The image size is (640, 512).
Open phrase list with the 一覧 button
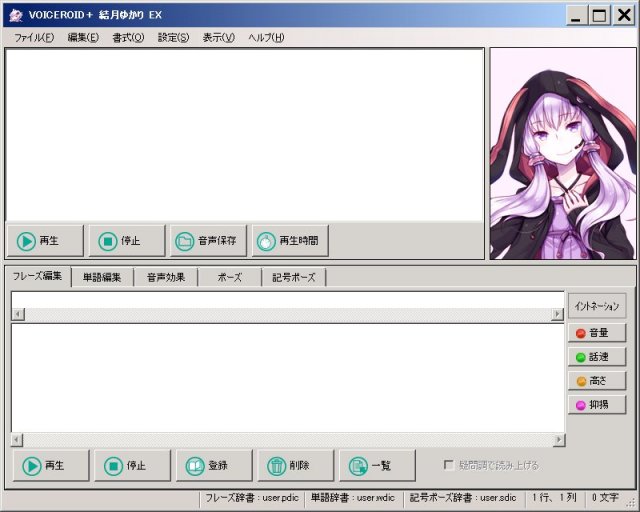pos(377,465)
